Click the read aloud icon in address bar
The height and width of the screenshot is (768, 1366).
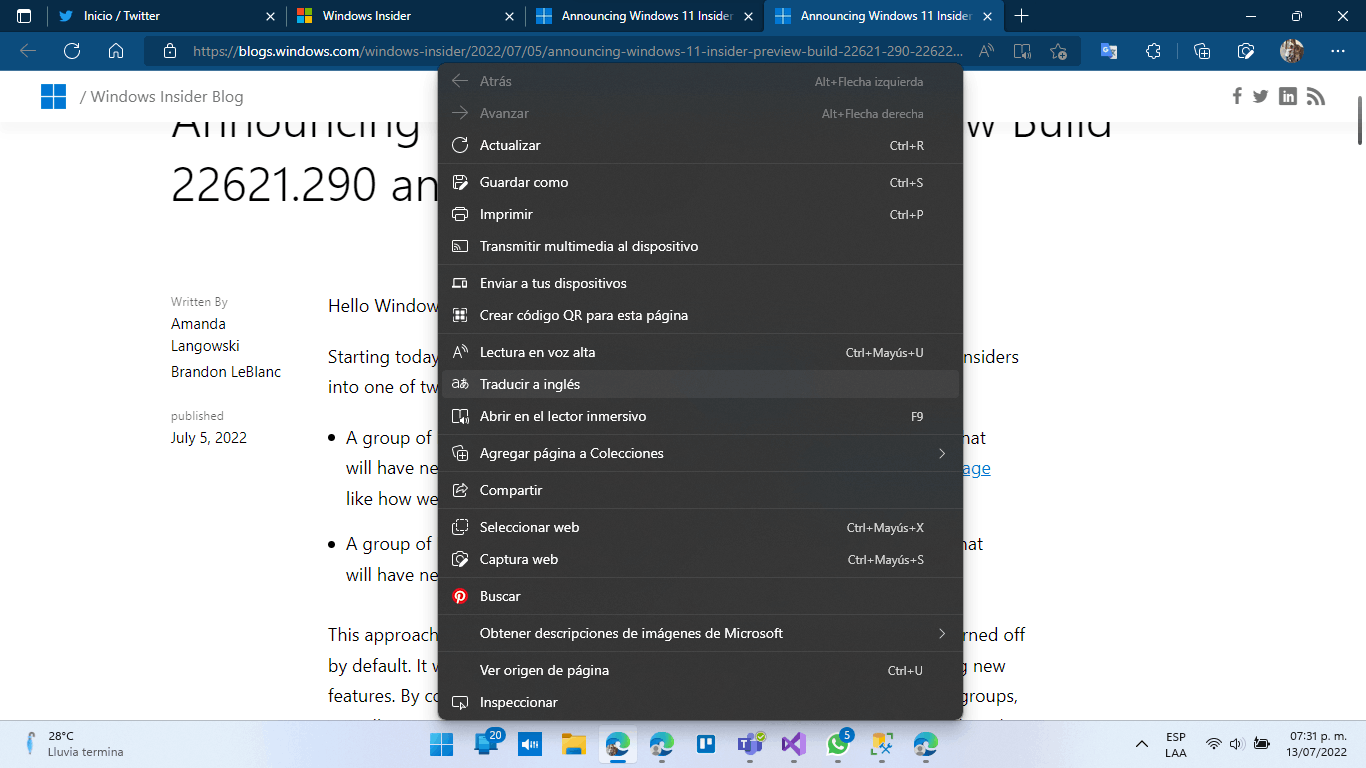click(986, 51)
